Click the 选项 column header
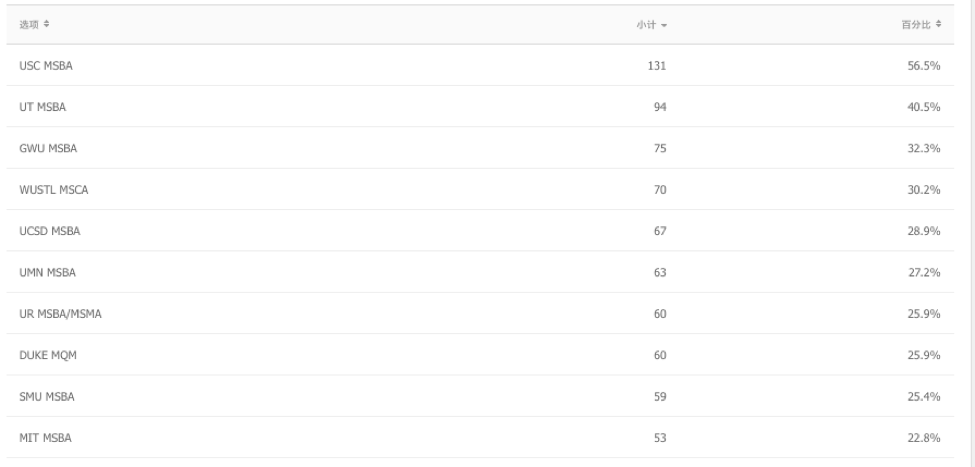Screen dimensions: 975x467 tap(29, 24)
